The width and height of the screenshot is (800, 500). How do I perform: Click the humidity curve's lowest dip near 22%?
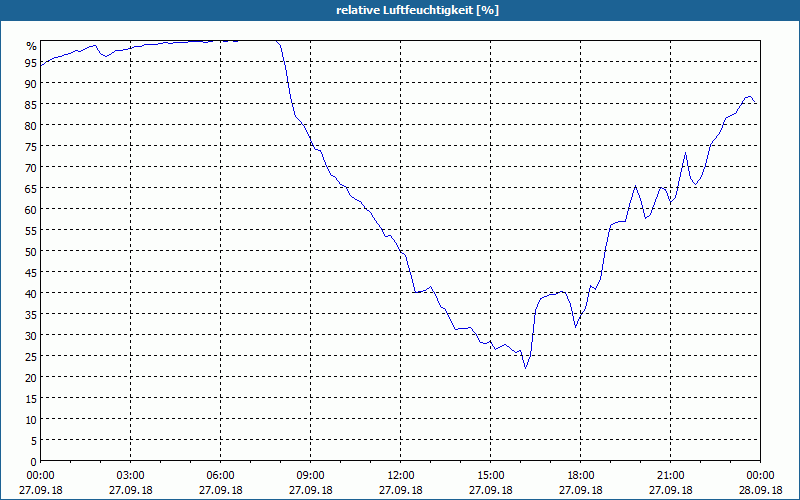click(526, 367)
